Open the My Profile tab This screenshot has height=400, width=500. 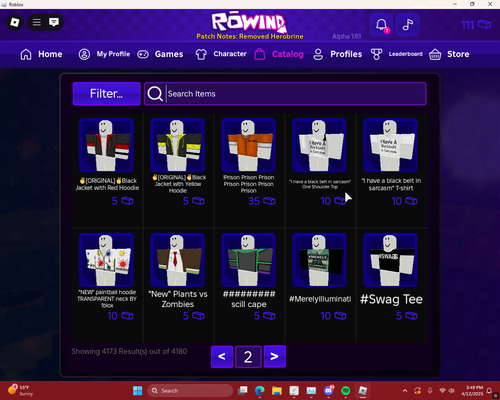click(113, 54)
